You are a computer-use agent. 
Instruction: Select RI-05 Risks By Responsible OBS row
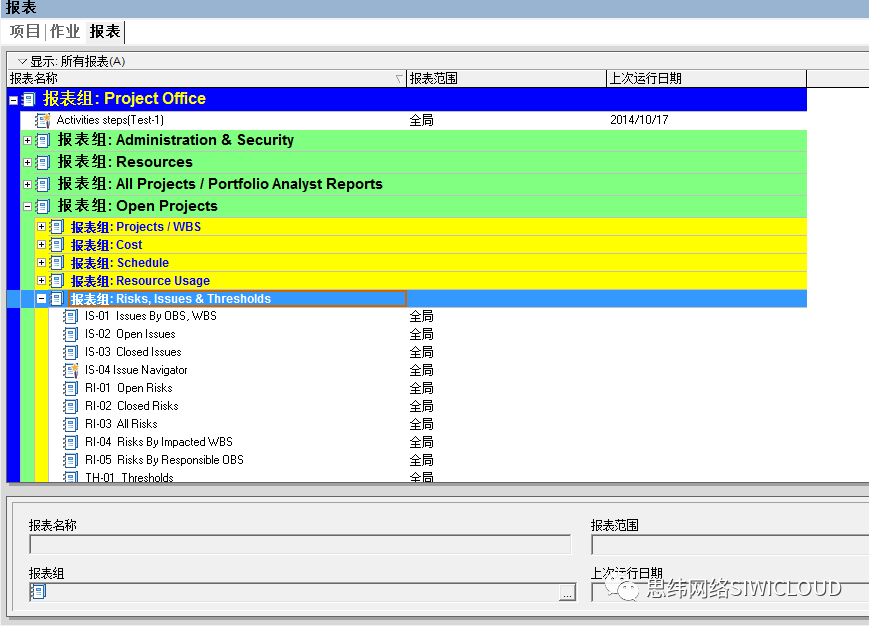point(427,460)
